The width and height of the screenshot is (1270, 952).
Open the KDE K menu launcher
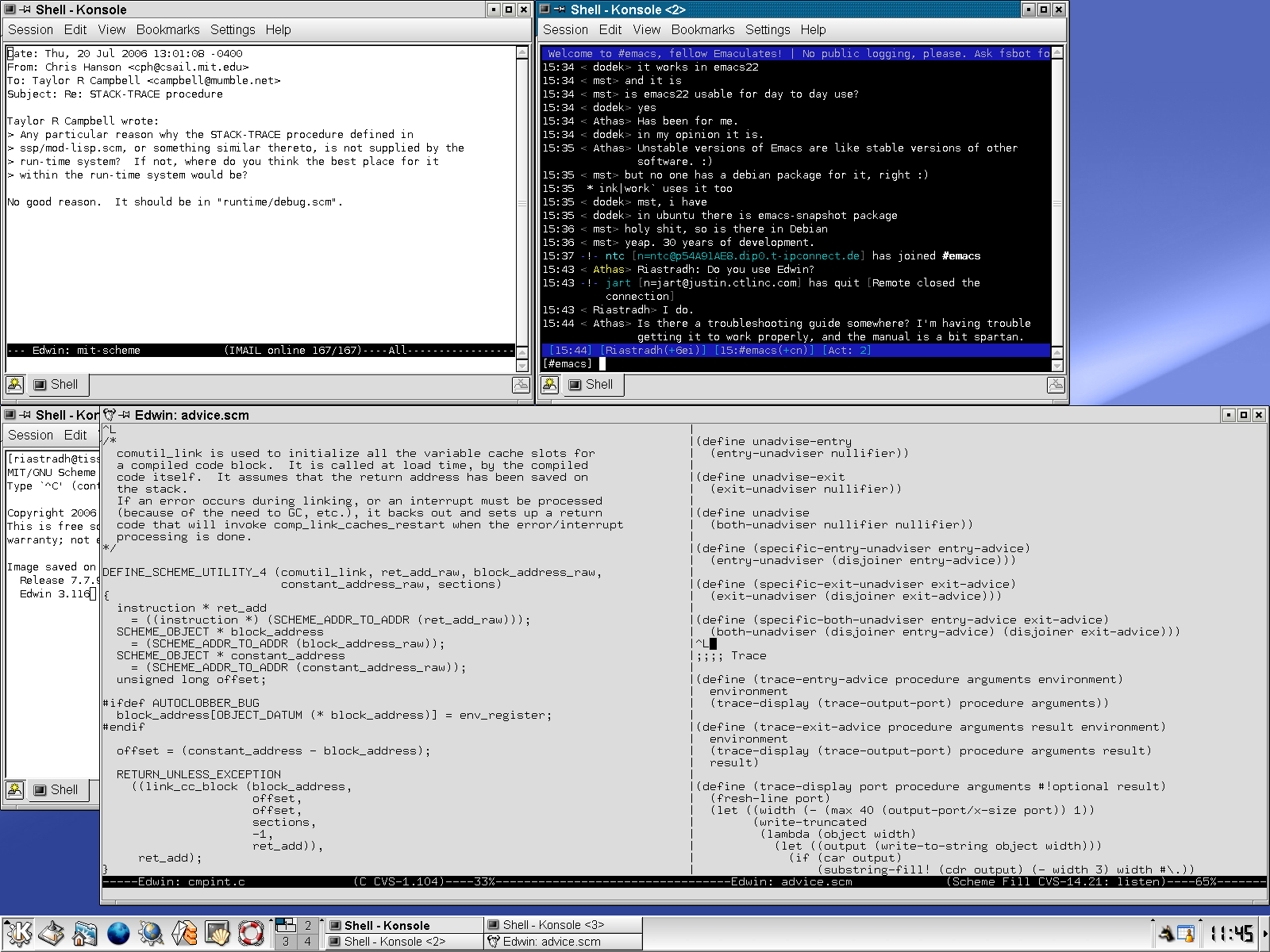(18, 933)
